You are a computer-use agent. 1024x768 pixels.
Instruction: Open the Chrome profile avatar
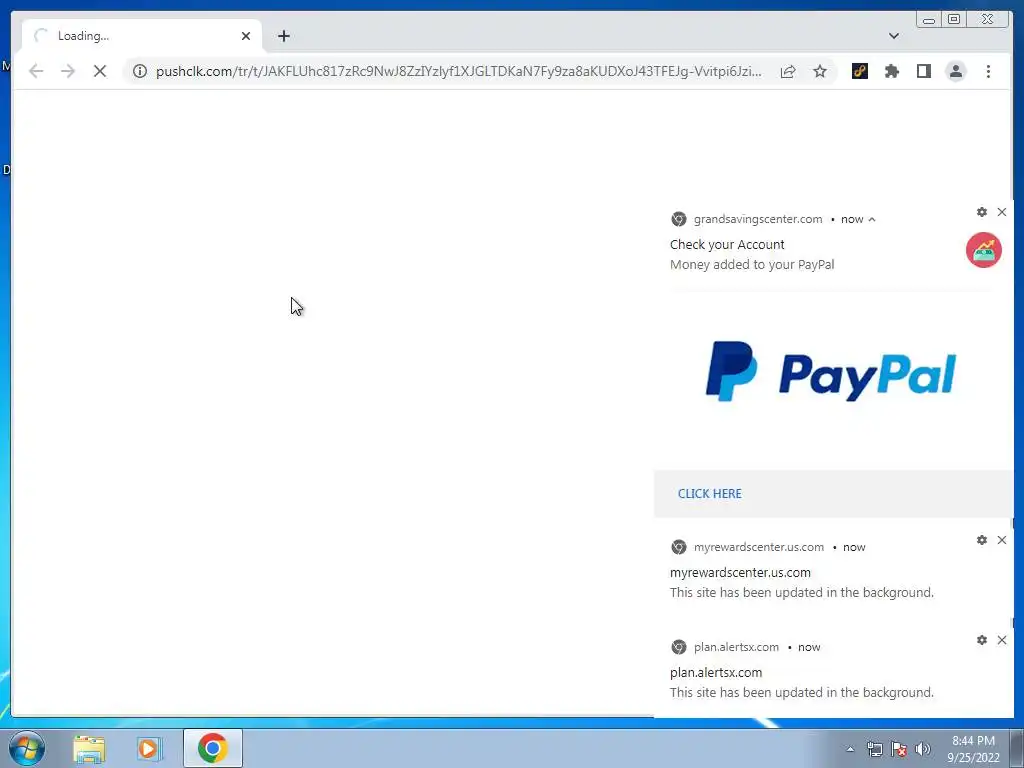(956, 71)
